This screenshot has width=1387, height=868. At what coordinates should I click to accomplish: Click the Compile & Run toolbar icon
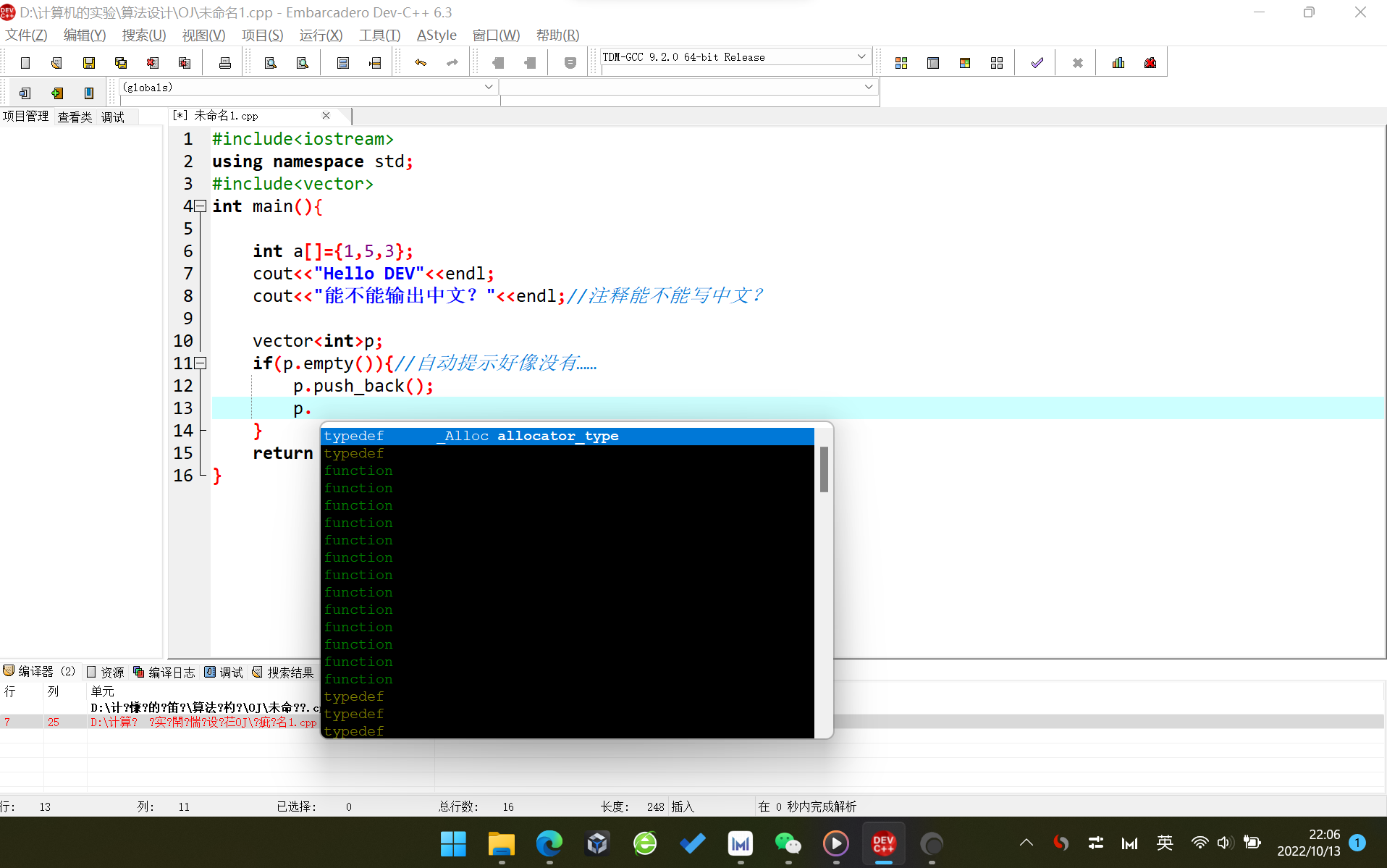click(965, 63)
